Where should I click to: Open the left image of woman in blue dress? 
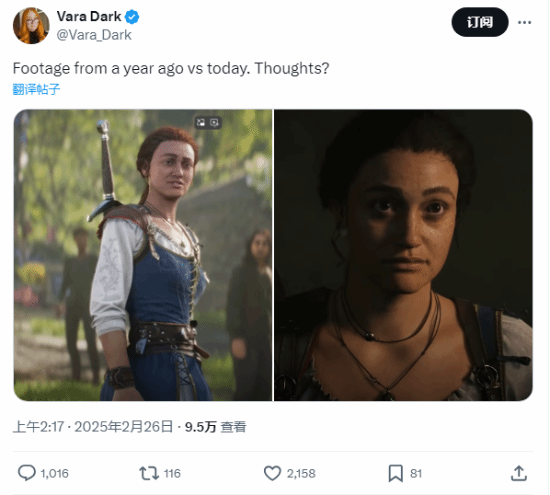point(143,255)
